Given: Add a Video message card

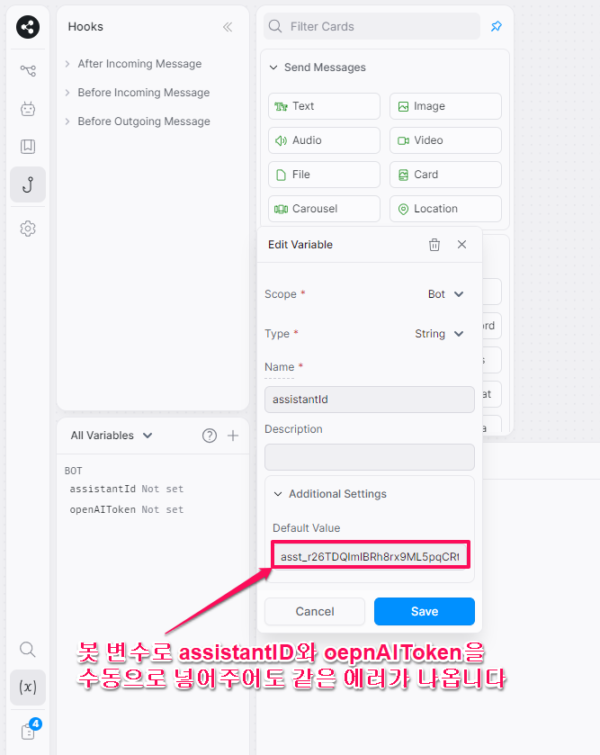Looking at the screenshot, I should coord(445,140).
